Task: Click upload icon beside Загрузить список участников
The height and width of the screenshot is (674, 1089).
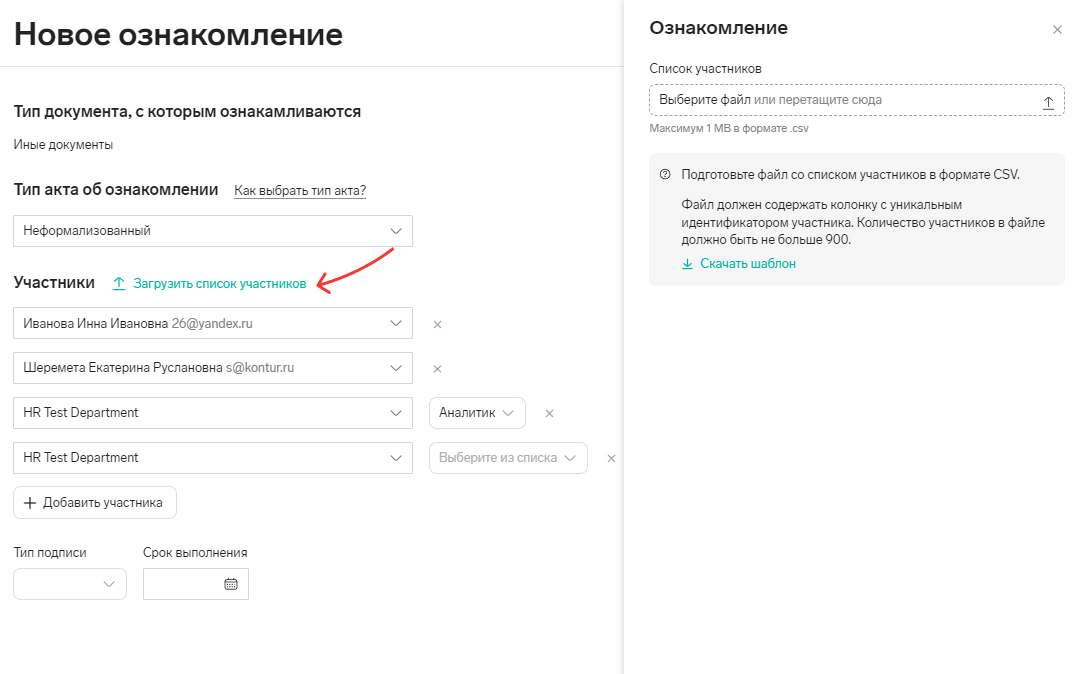Action: 119,283
